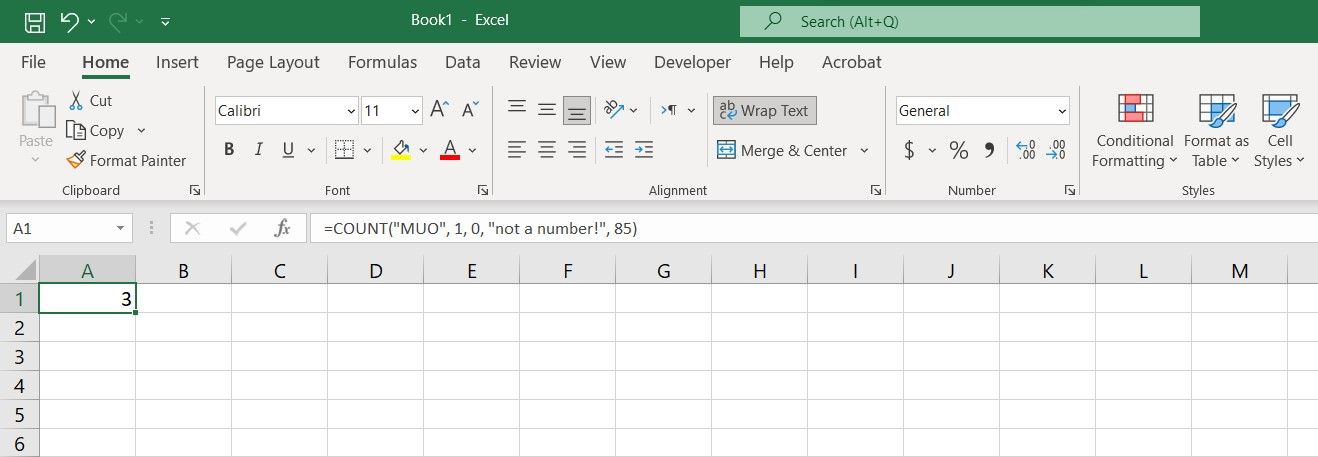Toggle Wrap Text
Screen dimensions: 1318x457
(765, 110)
